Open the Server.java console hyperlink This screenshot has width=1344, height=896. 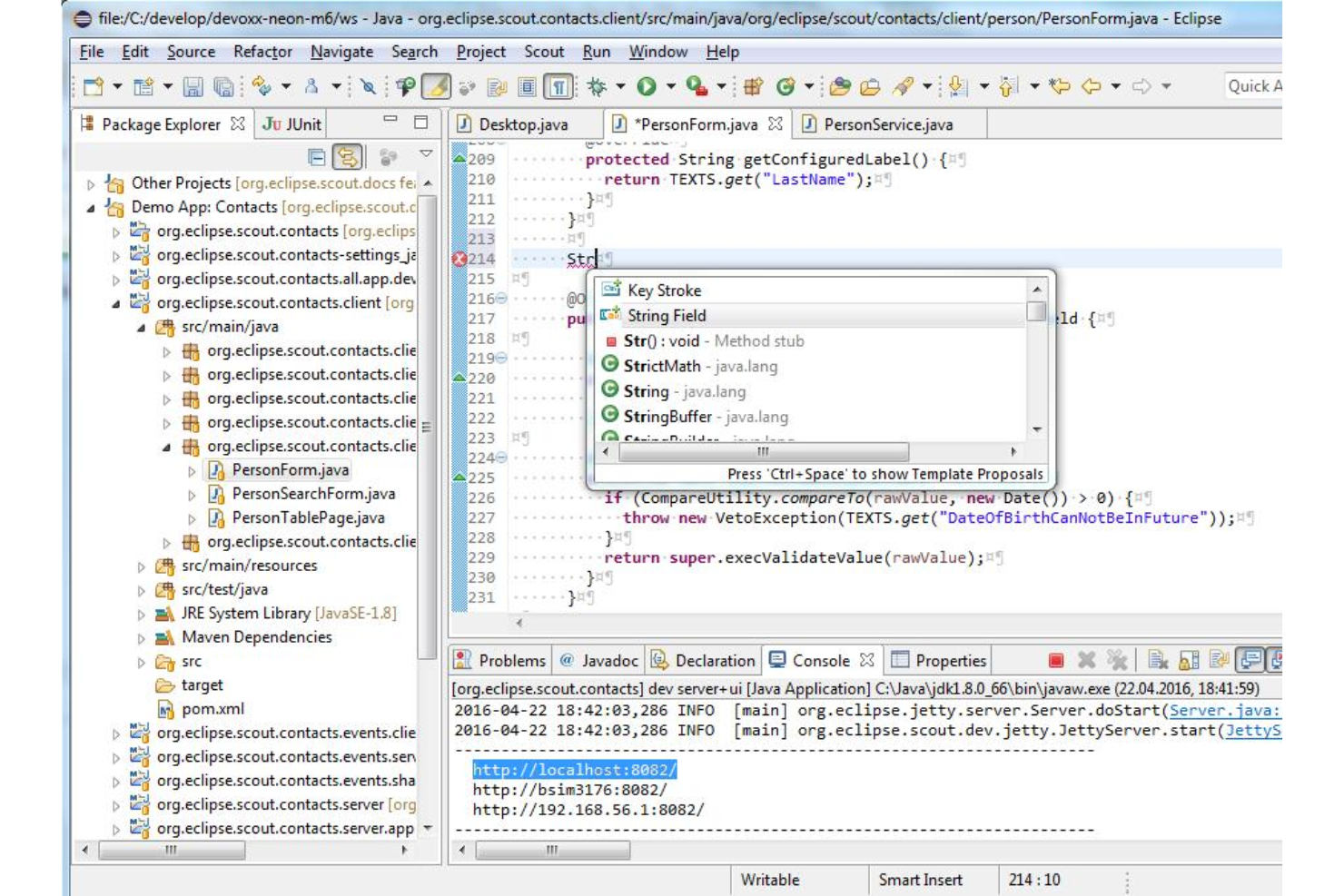click(x=1225, y=711)
